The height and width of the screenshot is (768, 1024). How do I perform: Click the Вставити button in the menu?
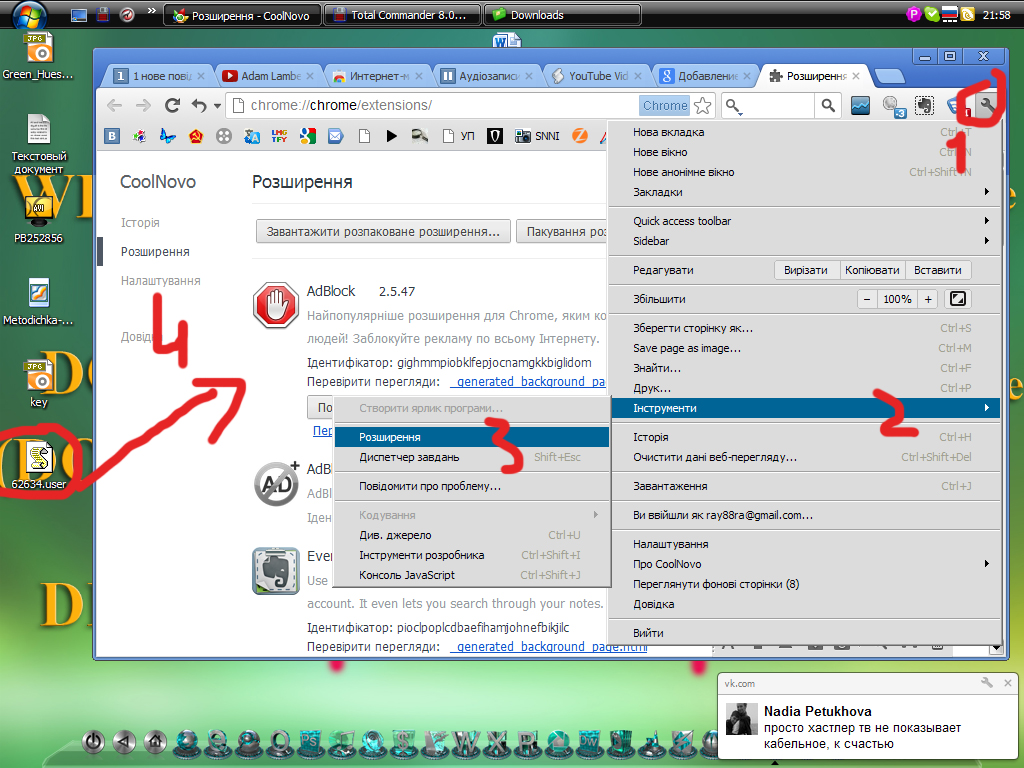938,270
